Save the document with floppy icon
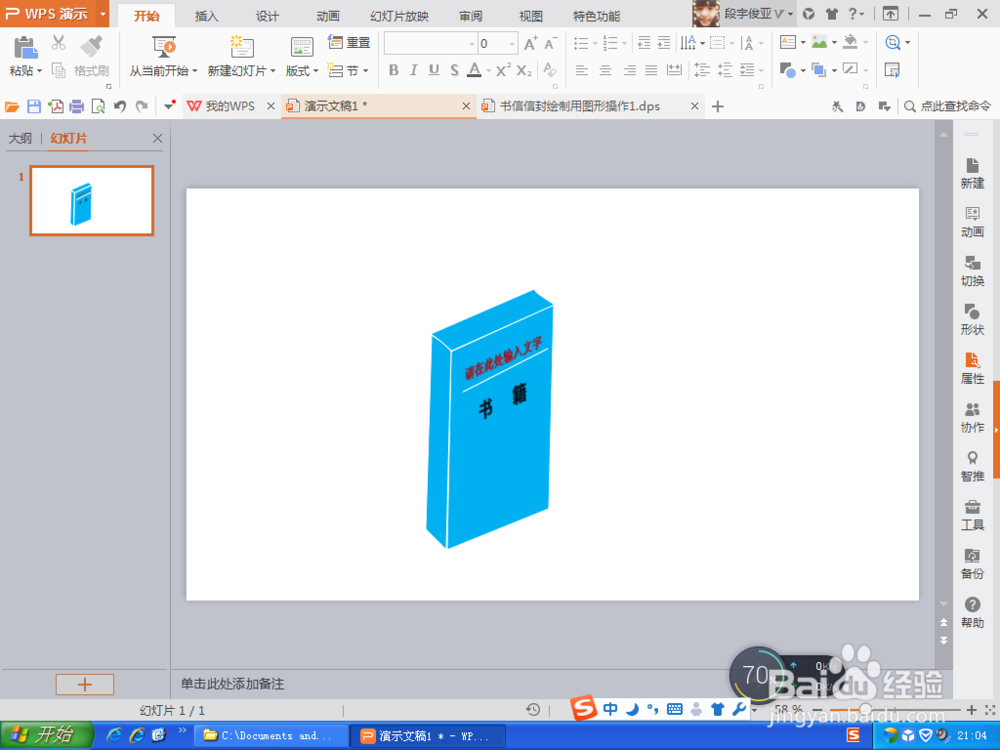The width and height of the screenshot is (1000, 750). coord(34,107)
